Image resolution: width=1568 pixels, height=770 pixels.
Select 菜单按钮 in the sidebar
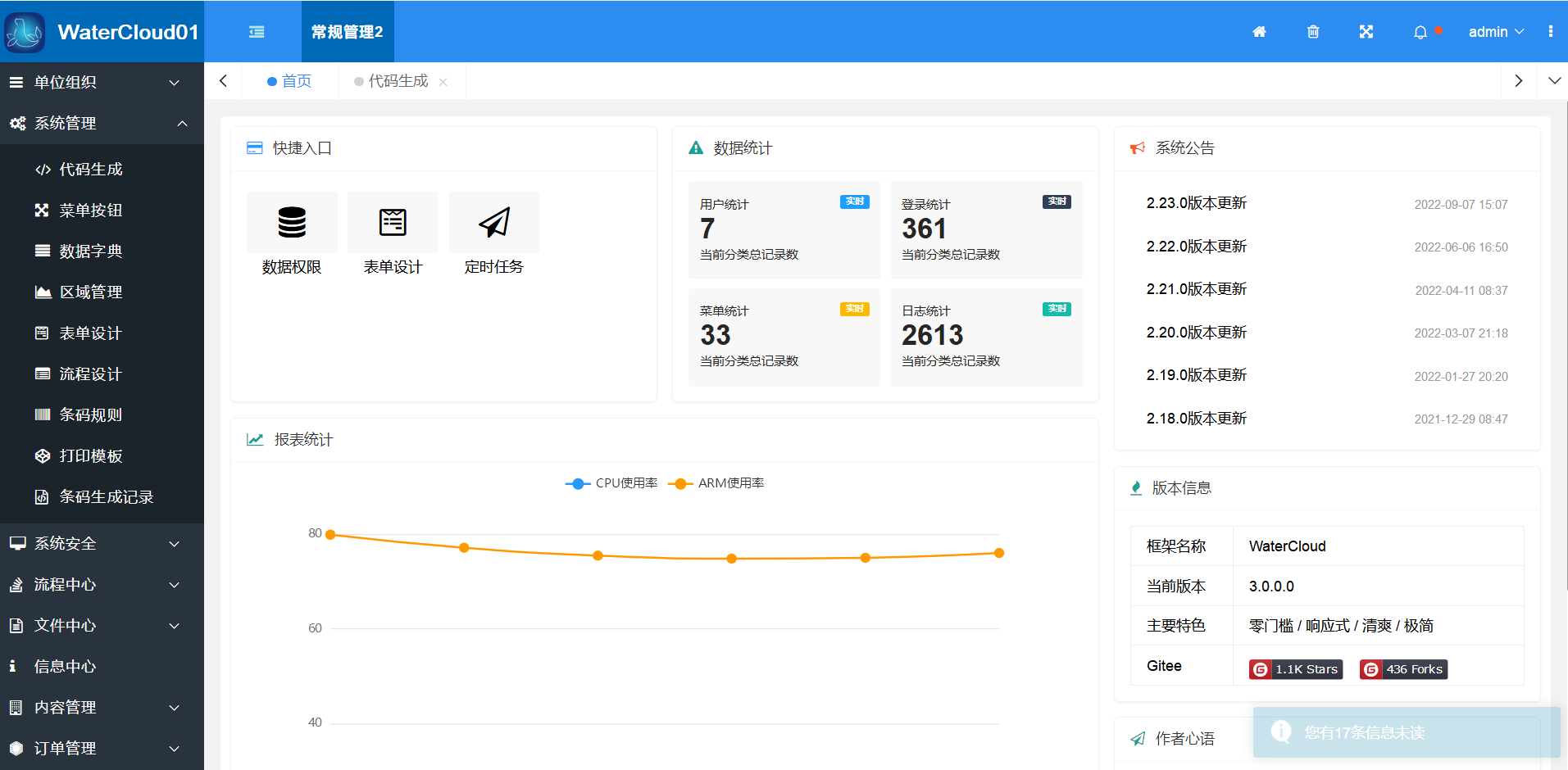pyautogui.click(x=91, y=211)
